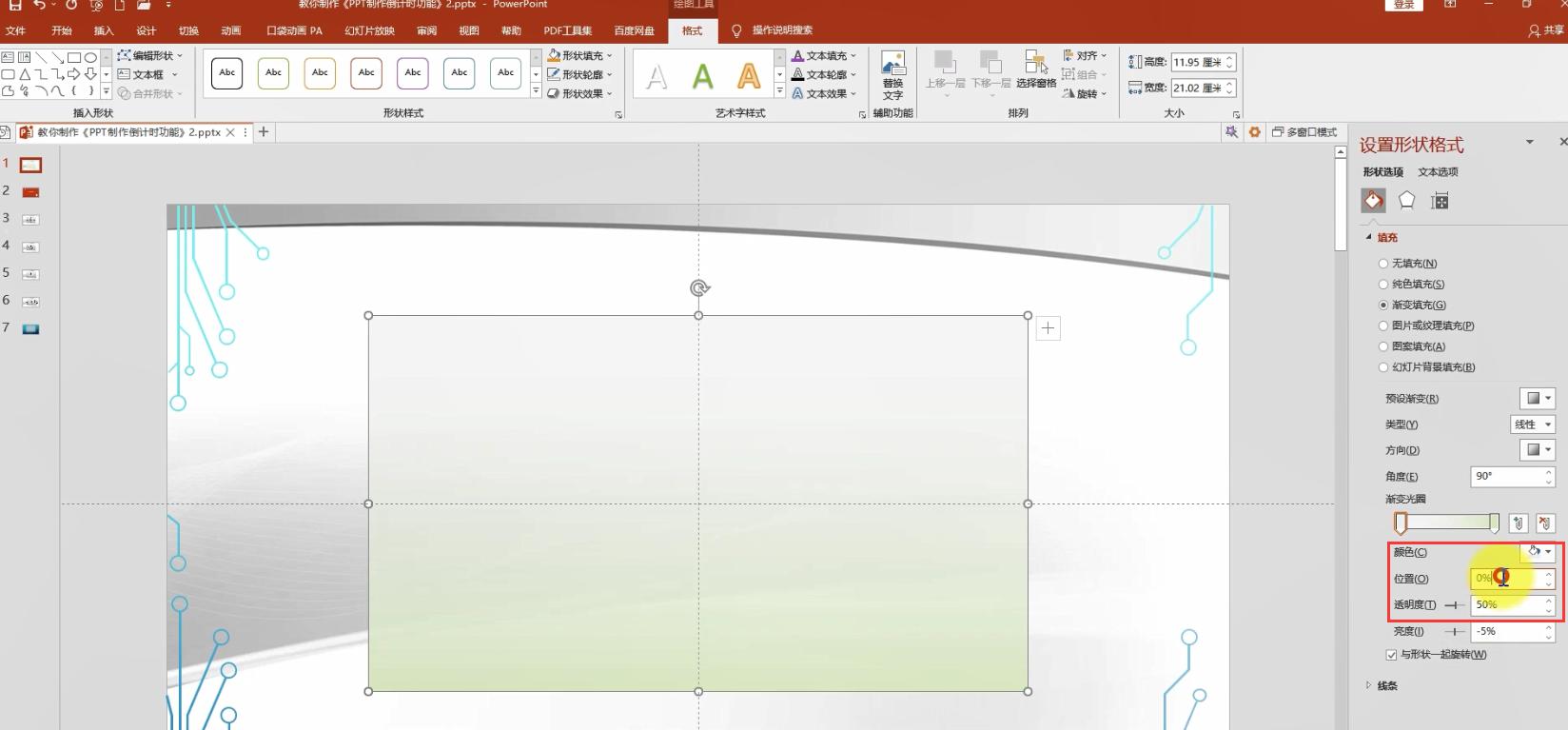Open Size & Properties icon in pane
Viewport: 1568px width, 730px height.
1440,201
